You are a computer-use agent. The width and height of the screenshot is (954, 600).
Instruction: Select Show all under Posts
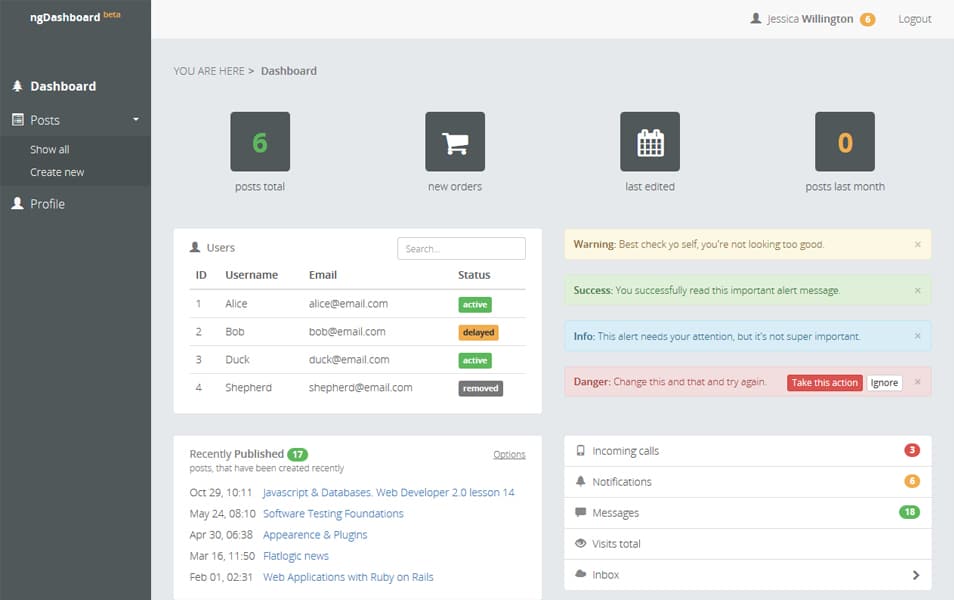[52, 148]
